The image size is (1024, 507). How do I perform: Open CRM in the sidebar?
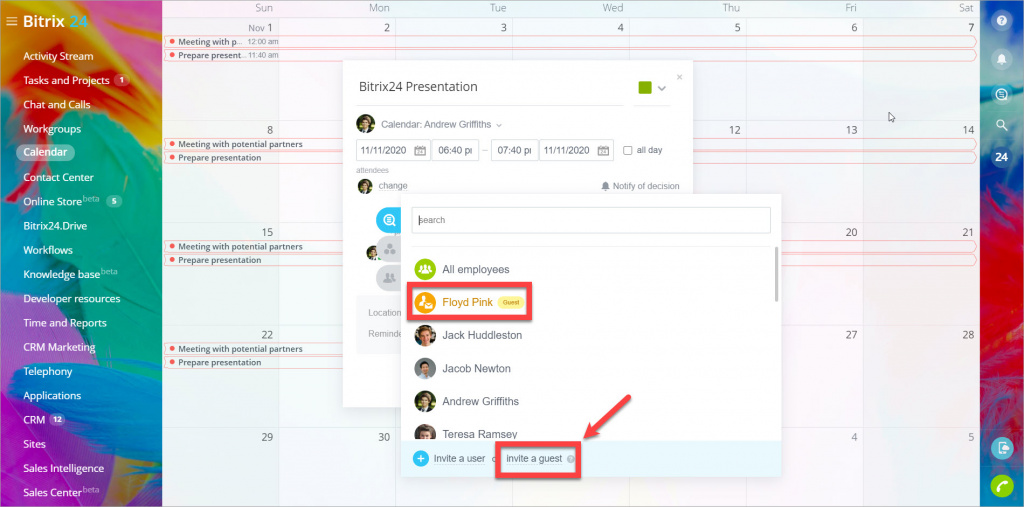point(35,419)
